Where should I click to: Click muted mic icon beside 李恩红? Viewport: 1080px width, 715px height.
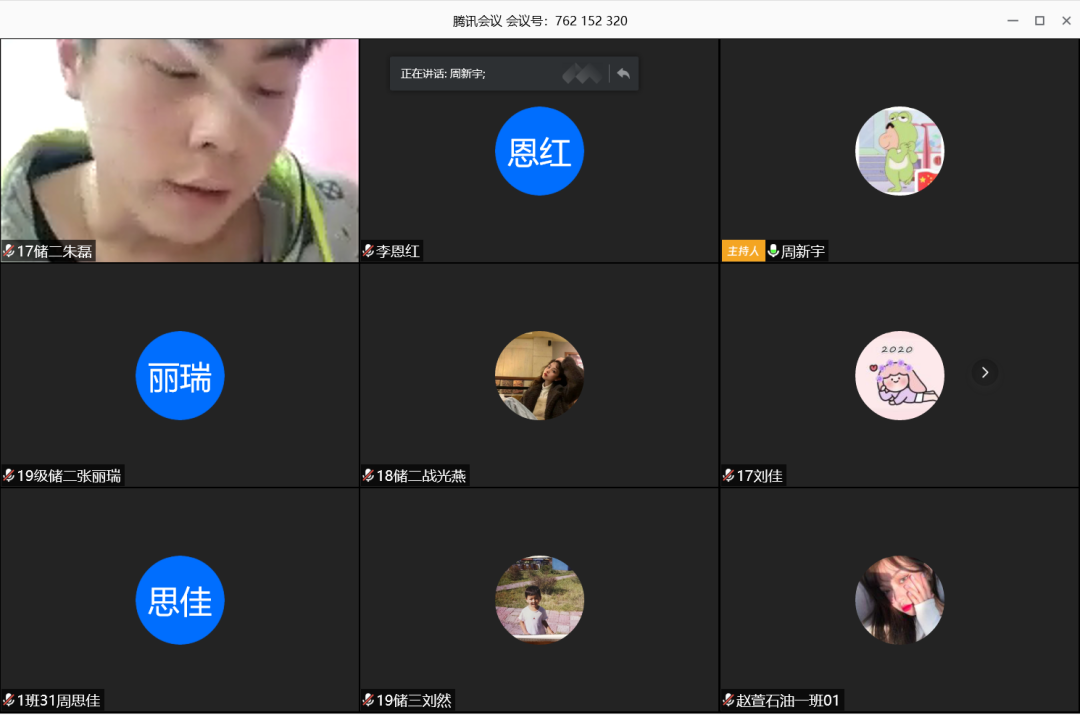(x=368, y=252)
